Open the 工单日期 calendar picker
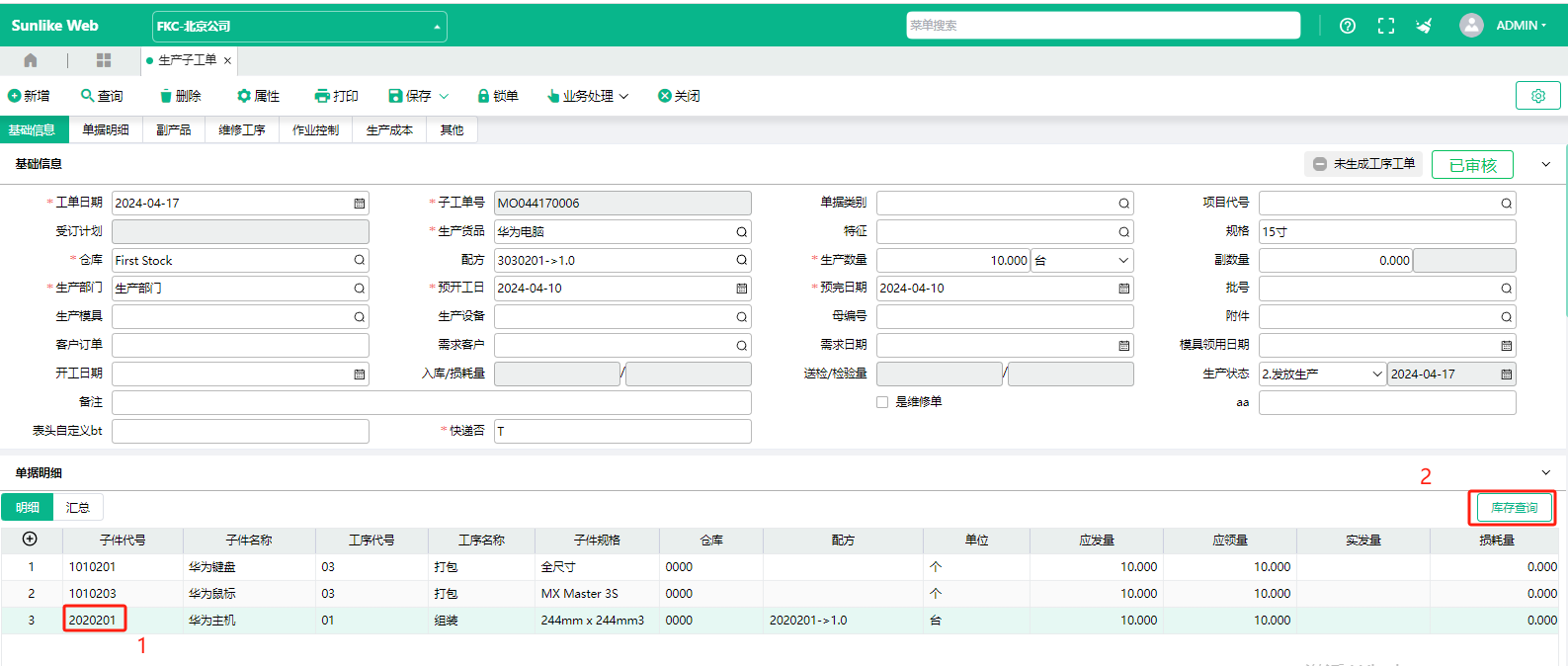This screenshot has height=666, width=1568. pyautogui.click(x=360, y=204)
